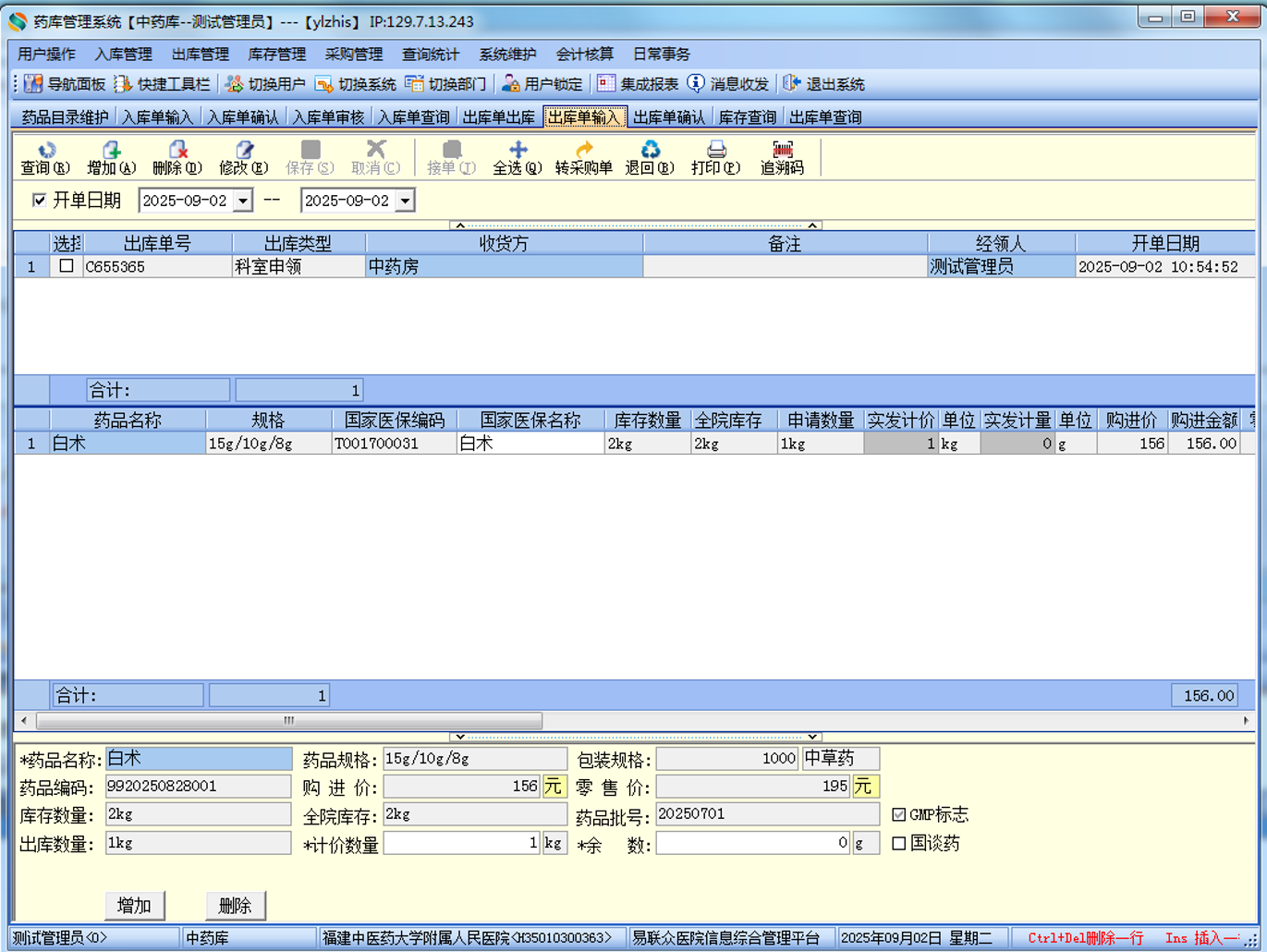Viewport: 1267px width, 952px height.
Task: Select order number C655365 cell
Action: coord(157,267)
